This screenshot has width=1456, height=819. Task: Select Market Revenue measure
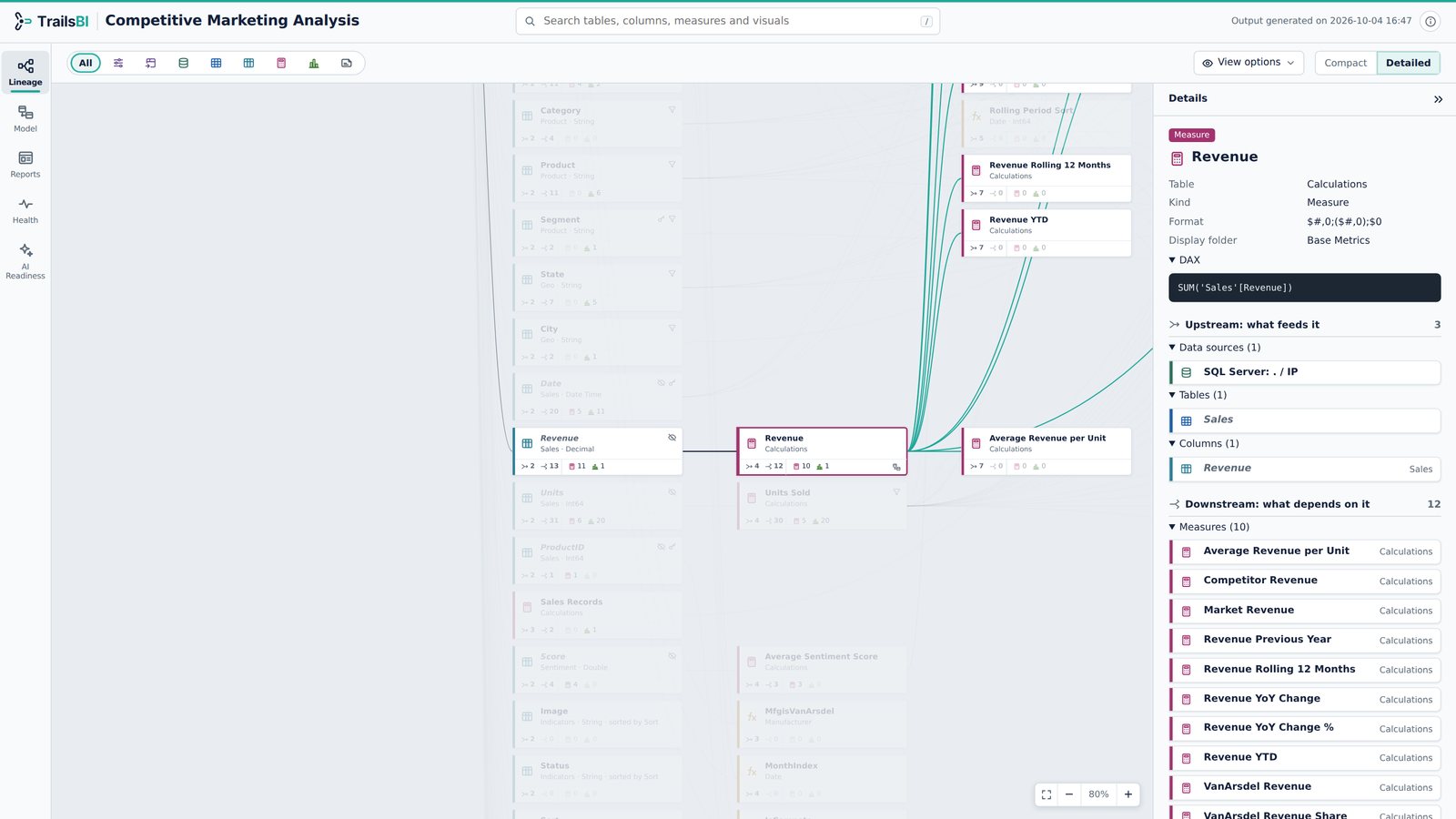coord(1305,611)
